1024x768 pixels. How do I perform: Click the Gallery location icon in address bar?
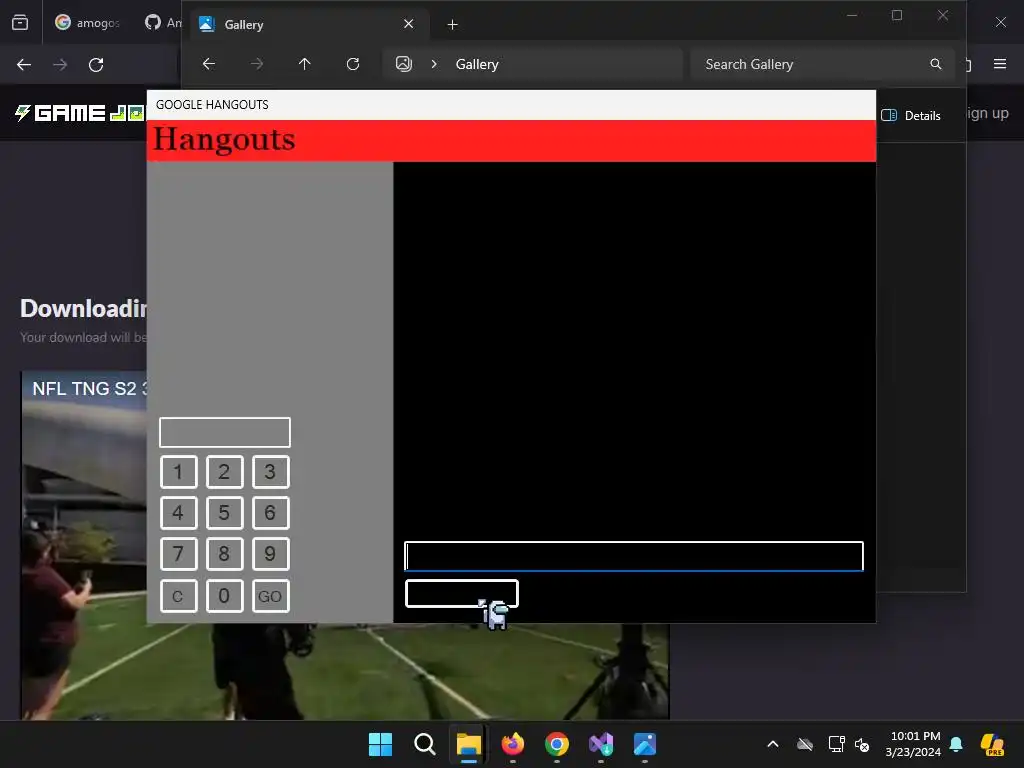click(404, 64)
